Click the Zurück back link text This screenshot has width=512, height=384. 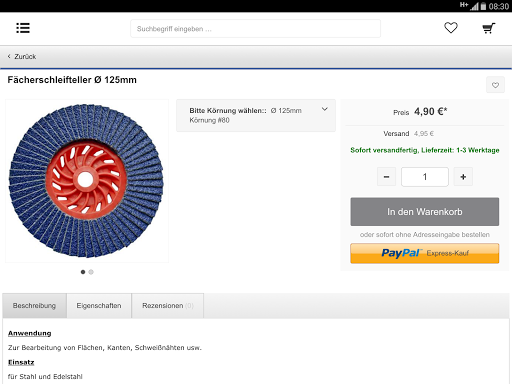(25, 56)
